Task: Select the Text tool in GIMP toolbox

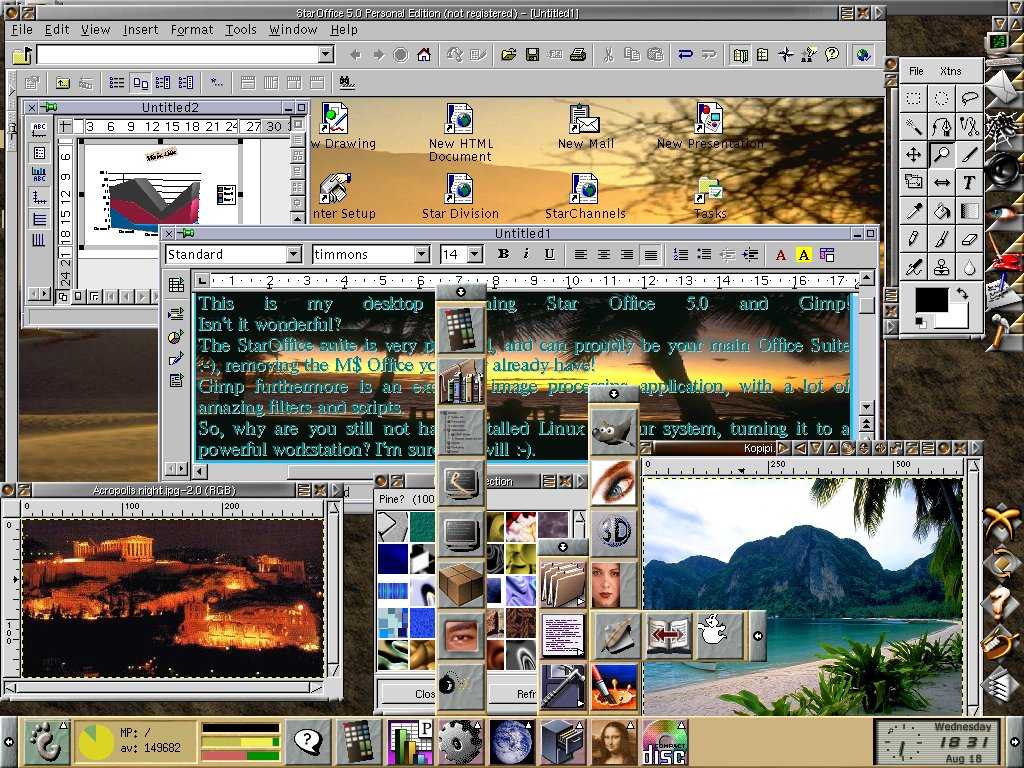Action: click(969, 182)
